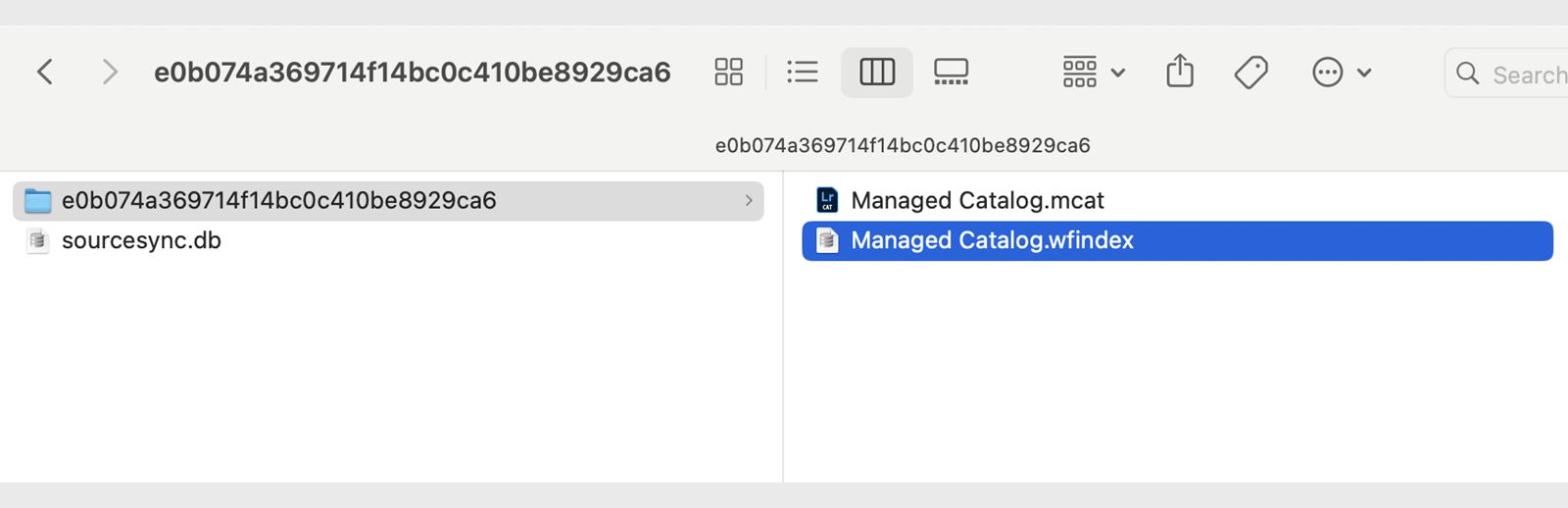Click the Edit Tags icon
The image size is (1568, 508).
coord(1251,72)
